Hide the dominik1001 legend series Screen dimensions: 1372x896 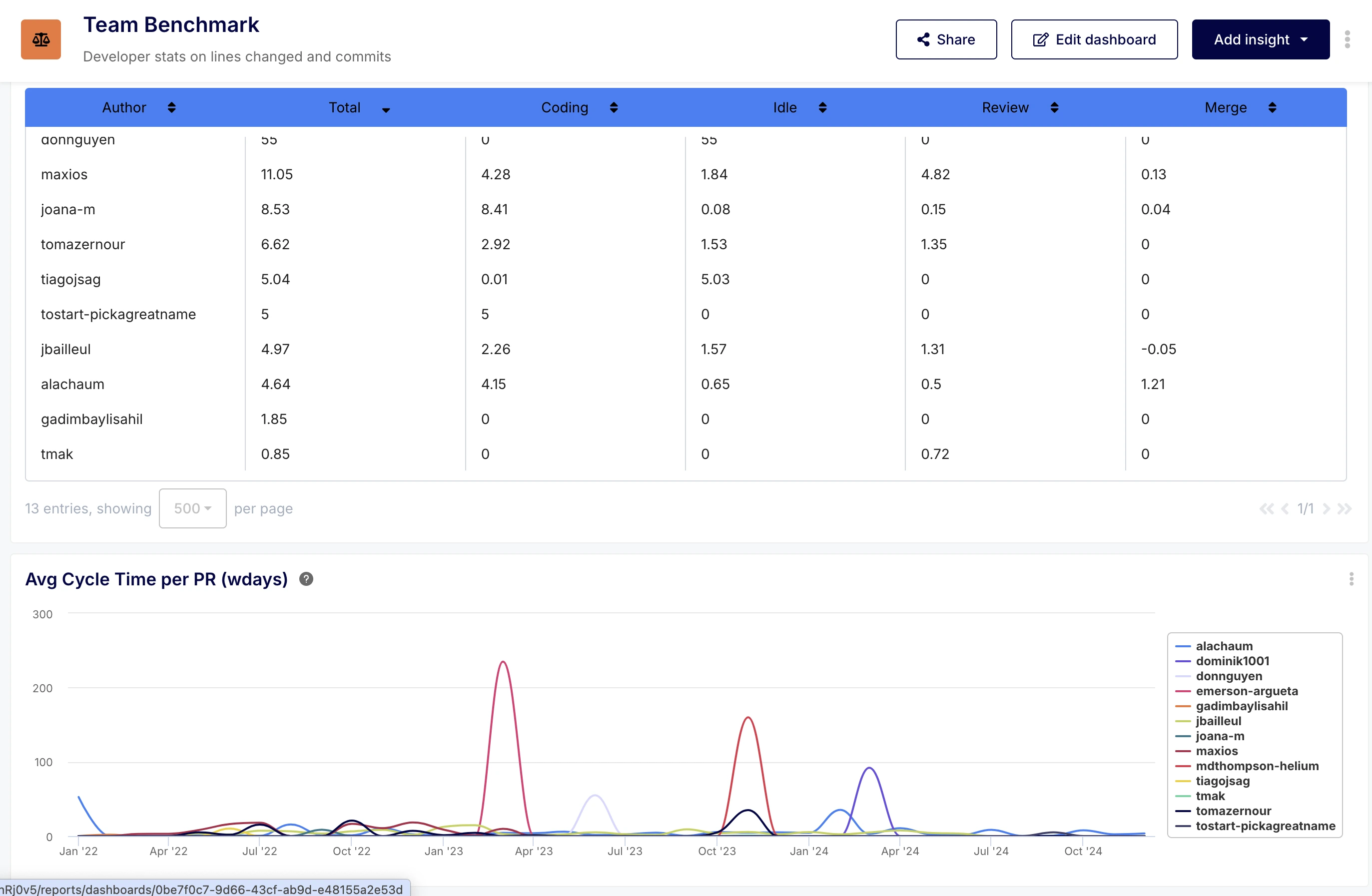(x=1232, y=661)
